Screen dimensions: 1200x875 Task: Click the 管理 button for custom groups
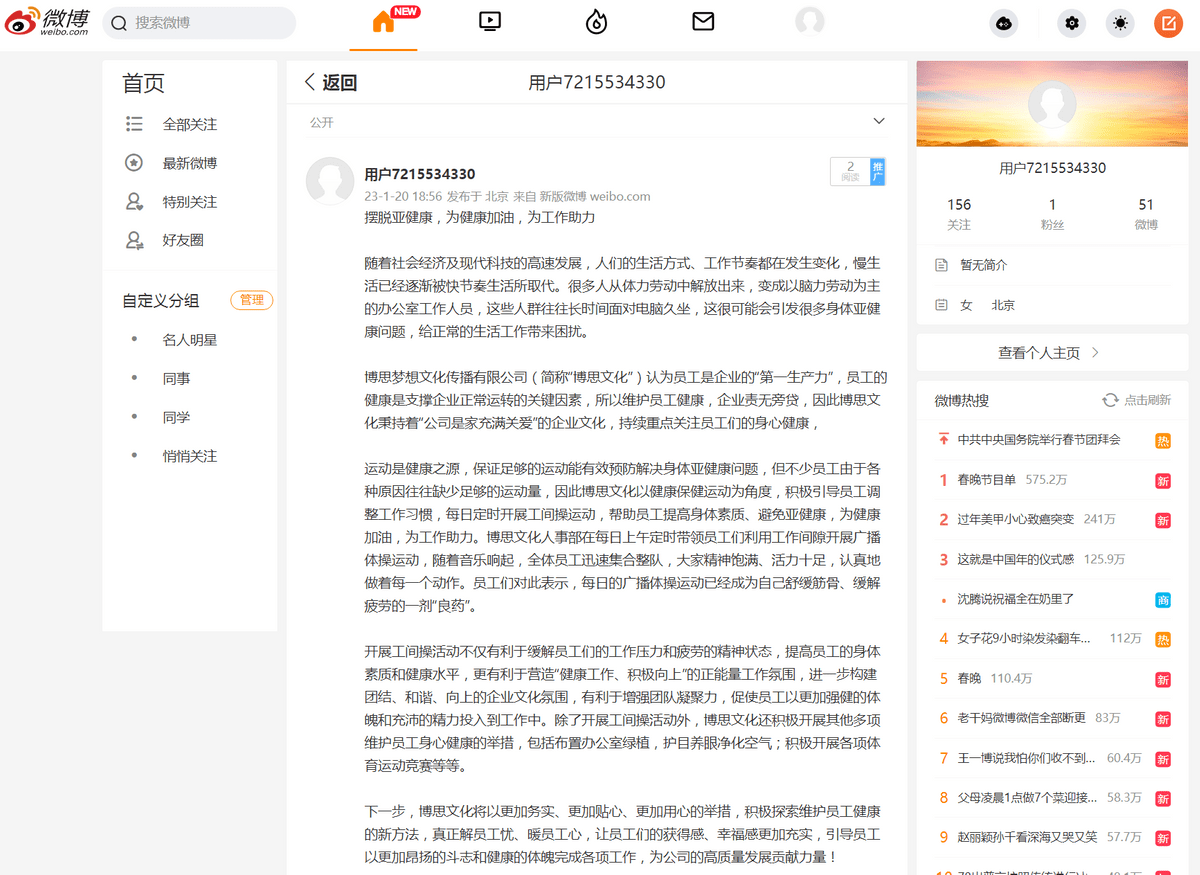click(251, 300)
